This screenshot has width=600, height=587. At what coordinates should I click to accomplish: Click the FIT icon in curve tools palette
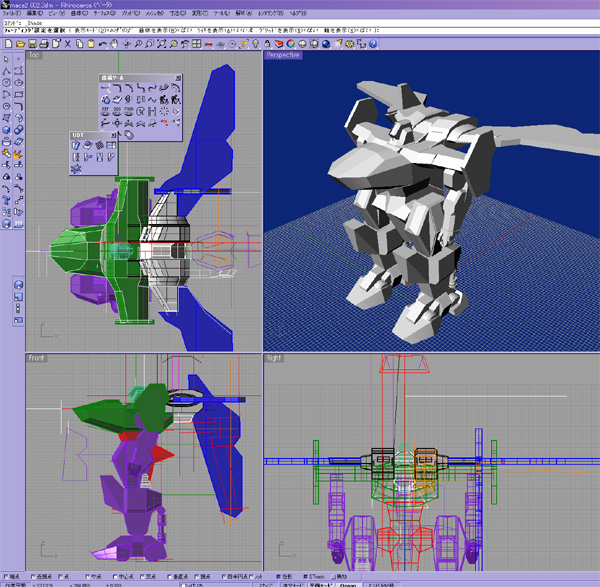point(105,111)
